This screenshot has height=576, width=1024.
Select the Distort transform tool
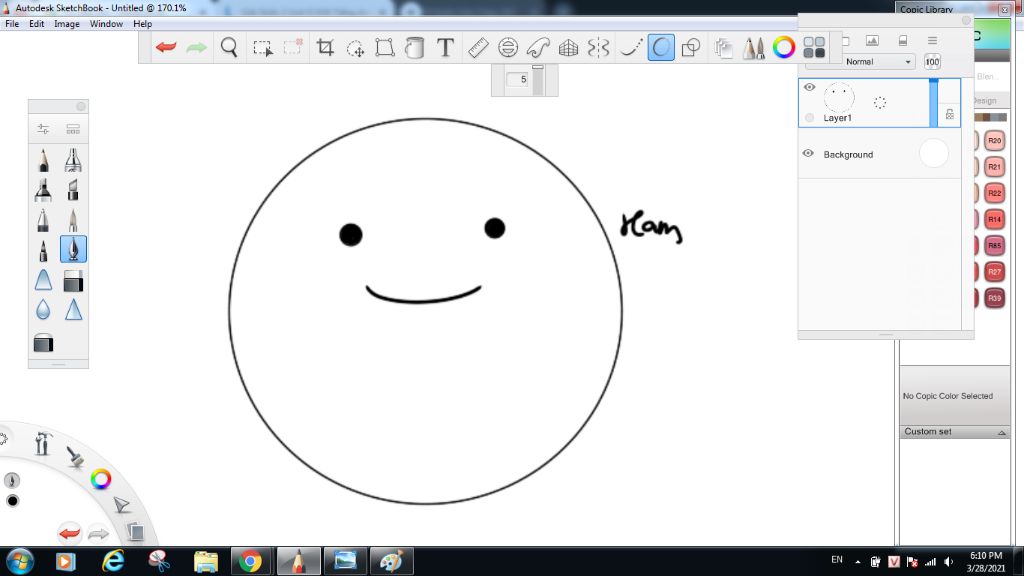coord(385,47)
